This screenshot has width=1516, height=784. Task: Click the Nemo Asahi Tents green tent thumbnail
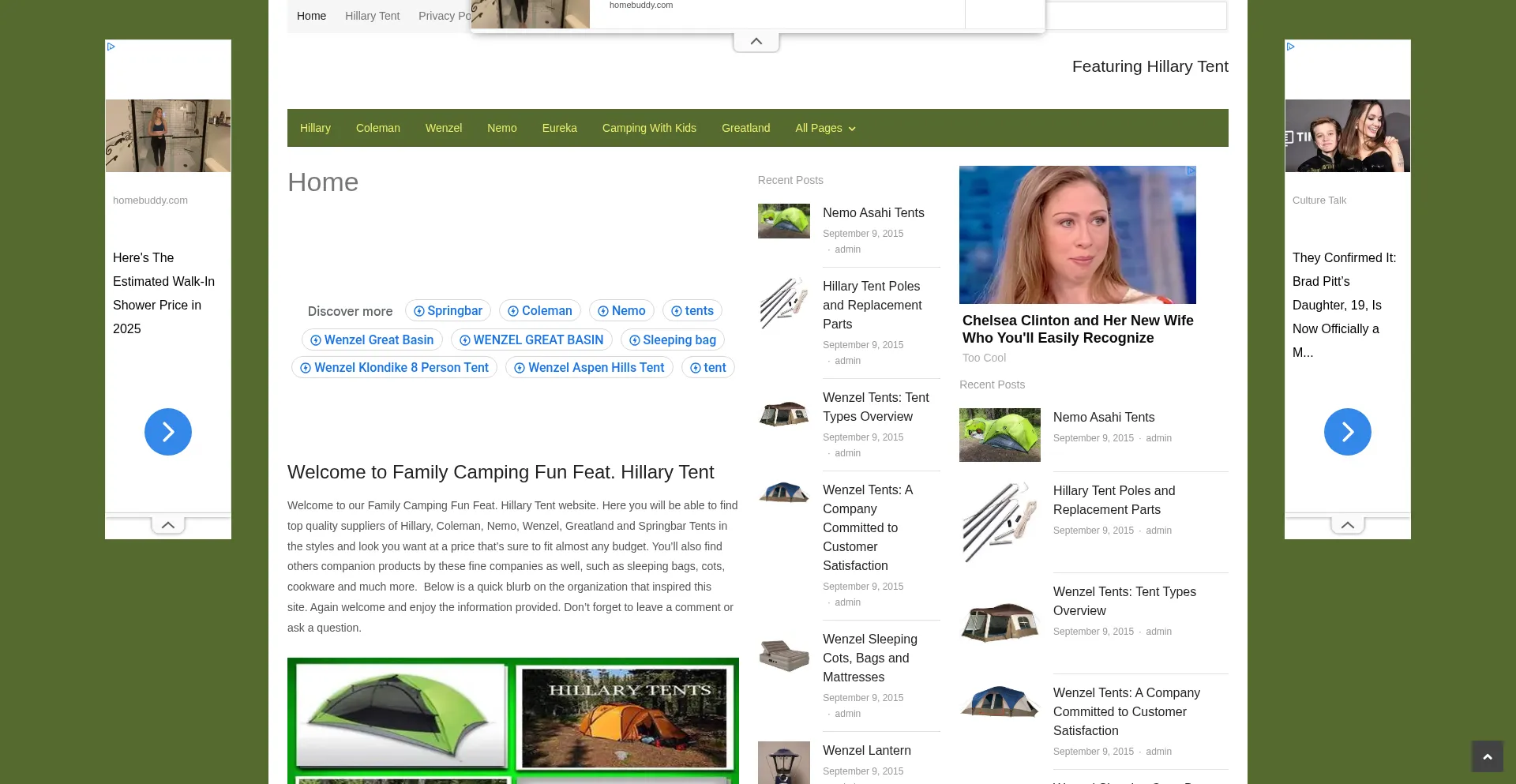click(783, 221)
